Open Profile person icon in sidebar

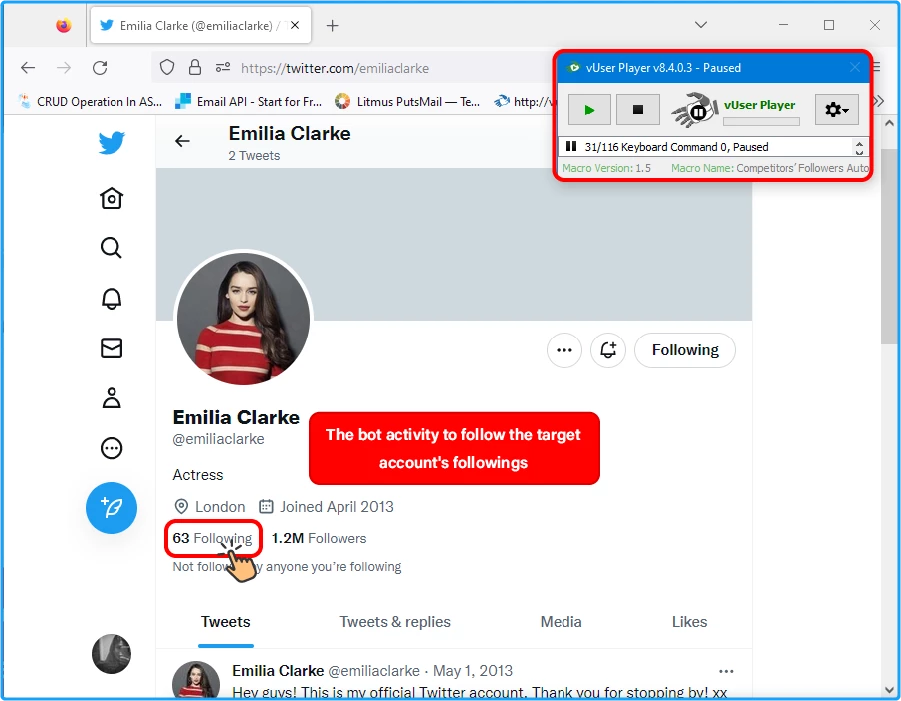click(111, 398)
